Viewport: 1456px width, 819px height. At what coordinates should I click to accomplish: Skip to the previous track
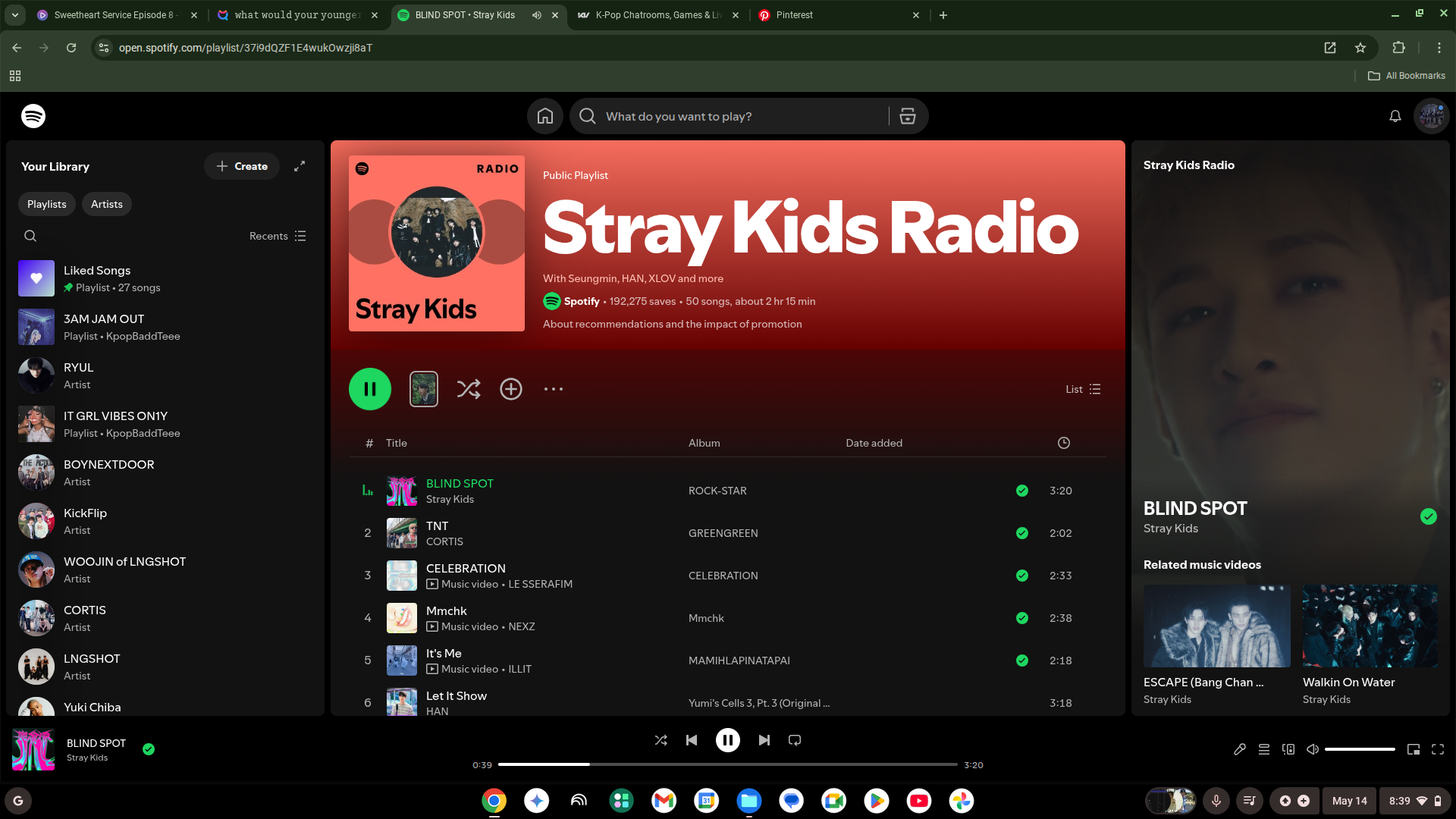(692, 740)
